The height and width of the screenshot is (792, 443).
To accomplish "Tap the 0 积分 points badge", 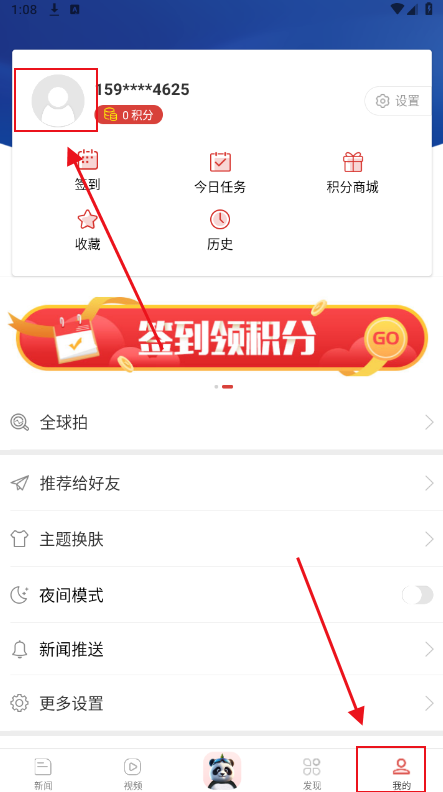I will point(129,115).
